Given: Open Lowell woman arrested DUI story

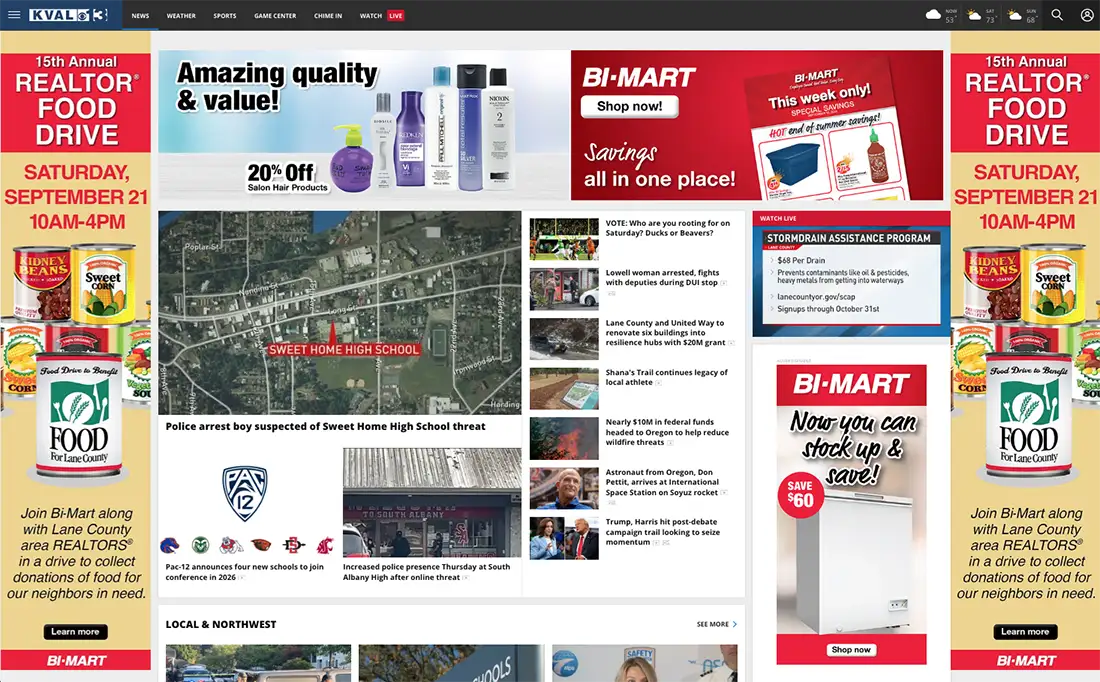Looking at the screenshot, I should click(662, 278).
